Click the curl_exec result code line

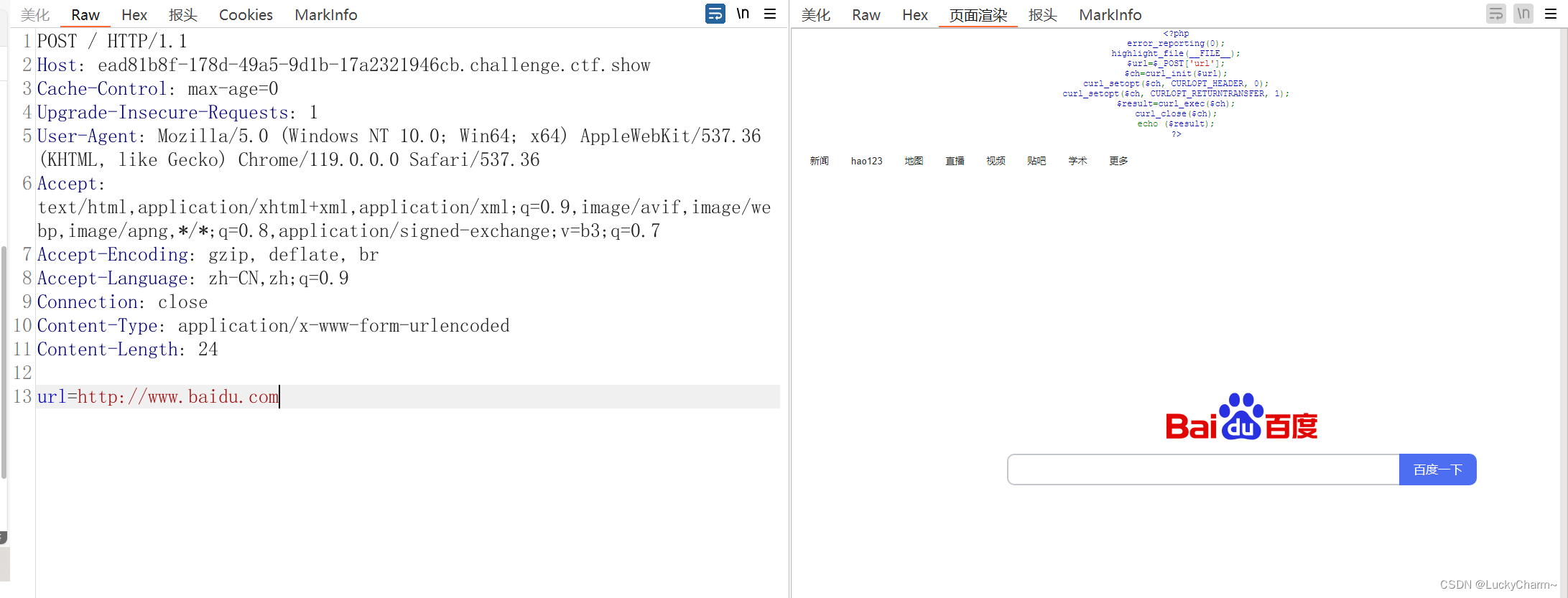pyautogui.click(x=1176, y=103)
